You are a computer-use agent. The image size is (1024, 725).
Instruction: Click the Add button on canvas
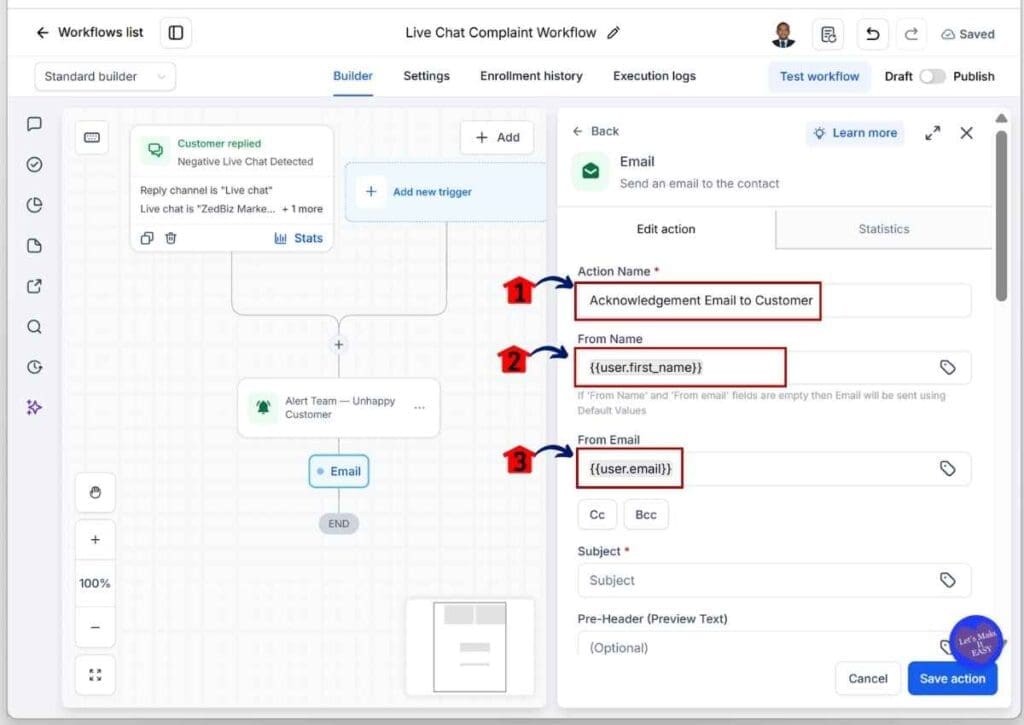tap(497, 137)
